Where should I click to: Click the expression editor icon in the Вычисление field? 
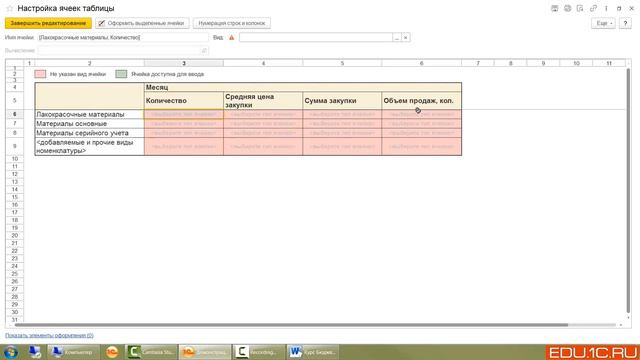point(204,51)
